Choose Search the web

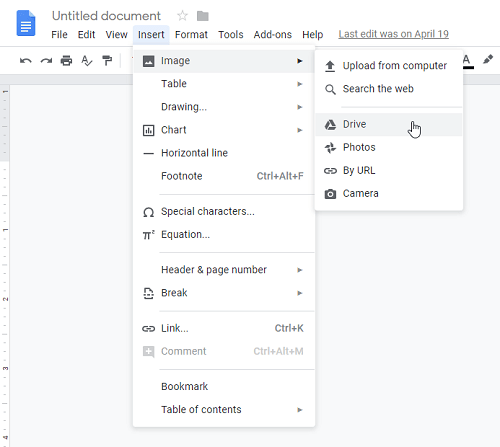(x=389, y=89)
